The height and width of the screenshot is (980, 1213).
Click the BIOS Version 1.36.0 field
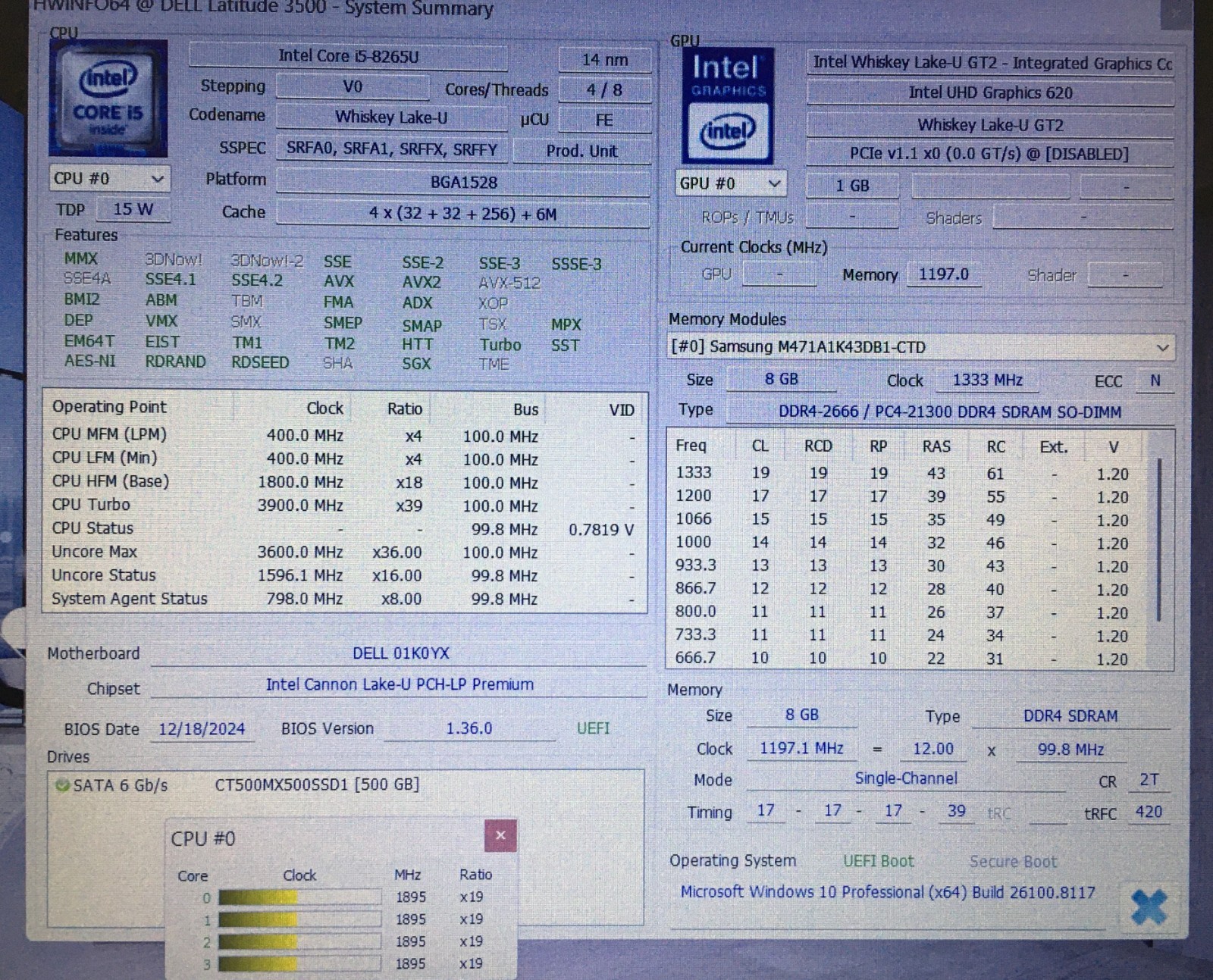click(469, 728)
